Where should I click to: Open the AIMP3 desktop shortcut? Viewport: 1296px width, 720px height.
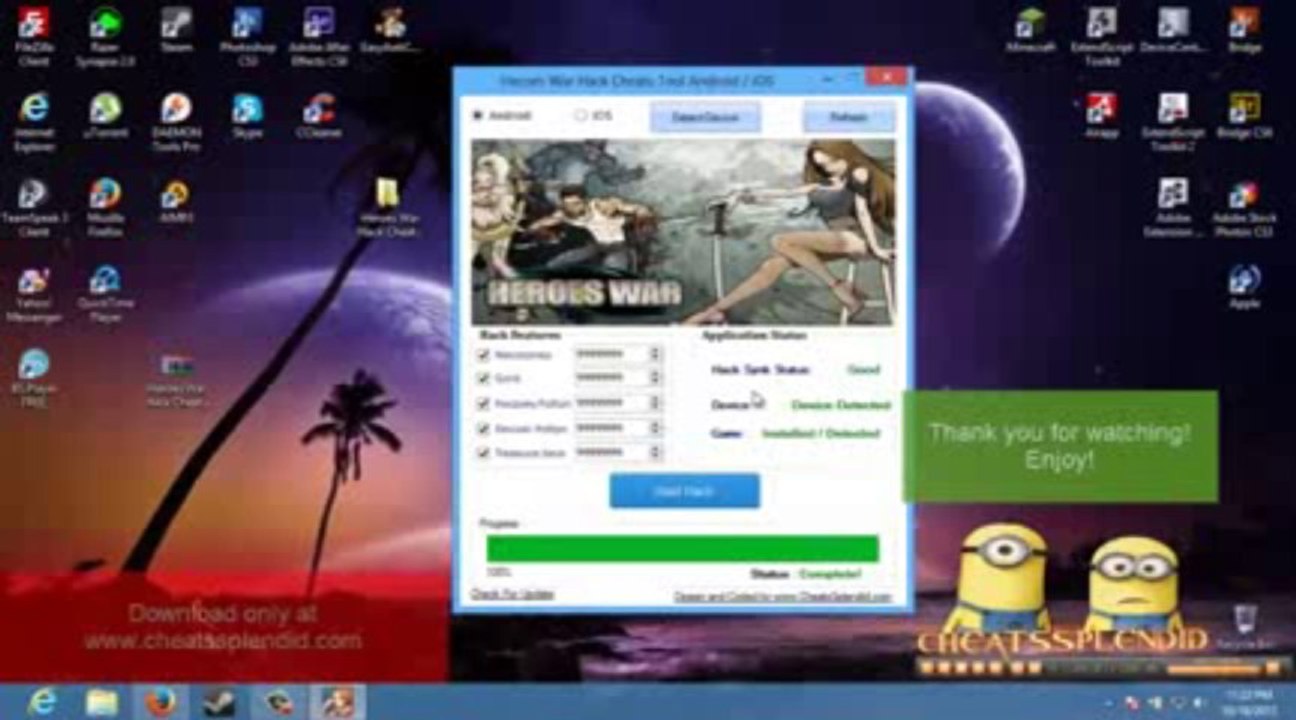pos(176,200)
